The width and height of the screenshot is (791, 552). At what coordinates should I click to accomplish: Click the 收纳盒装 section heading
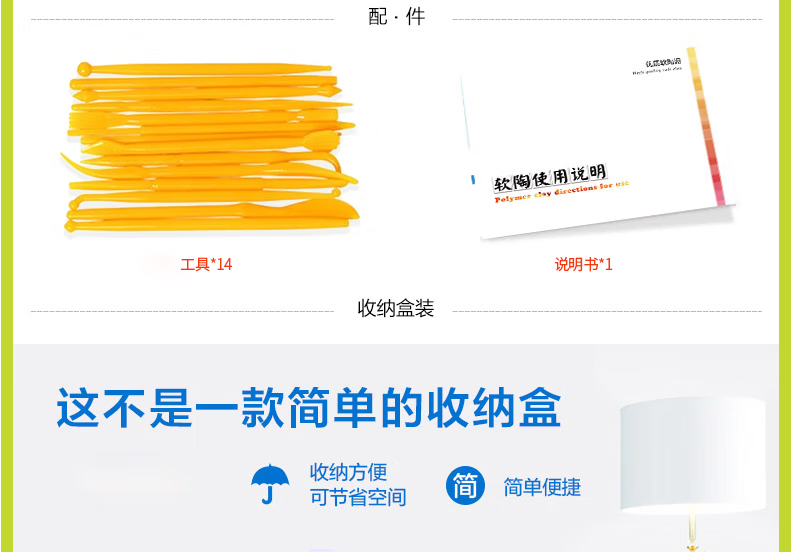pyautogui.click(x=396, y=308)
